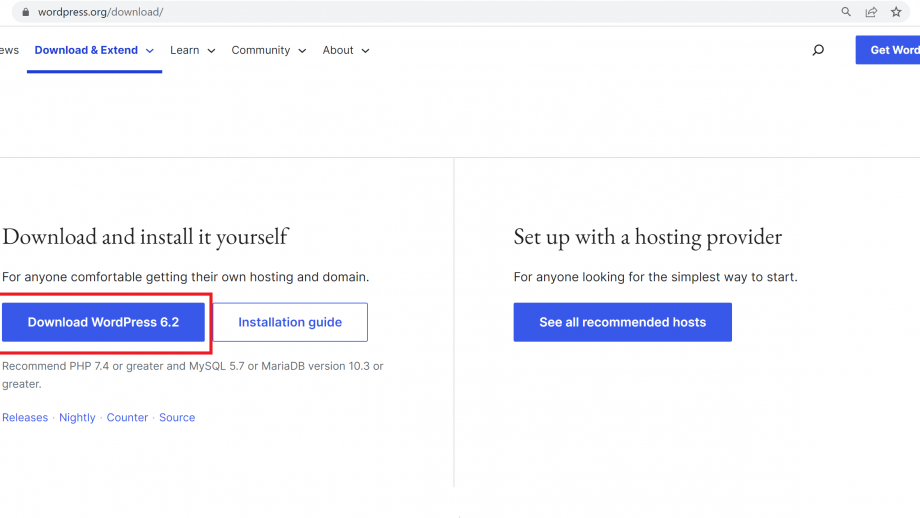Expand the Community menu chevron

(302, 51)
